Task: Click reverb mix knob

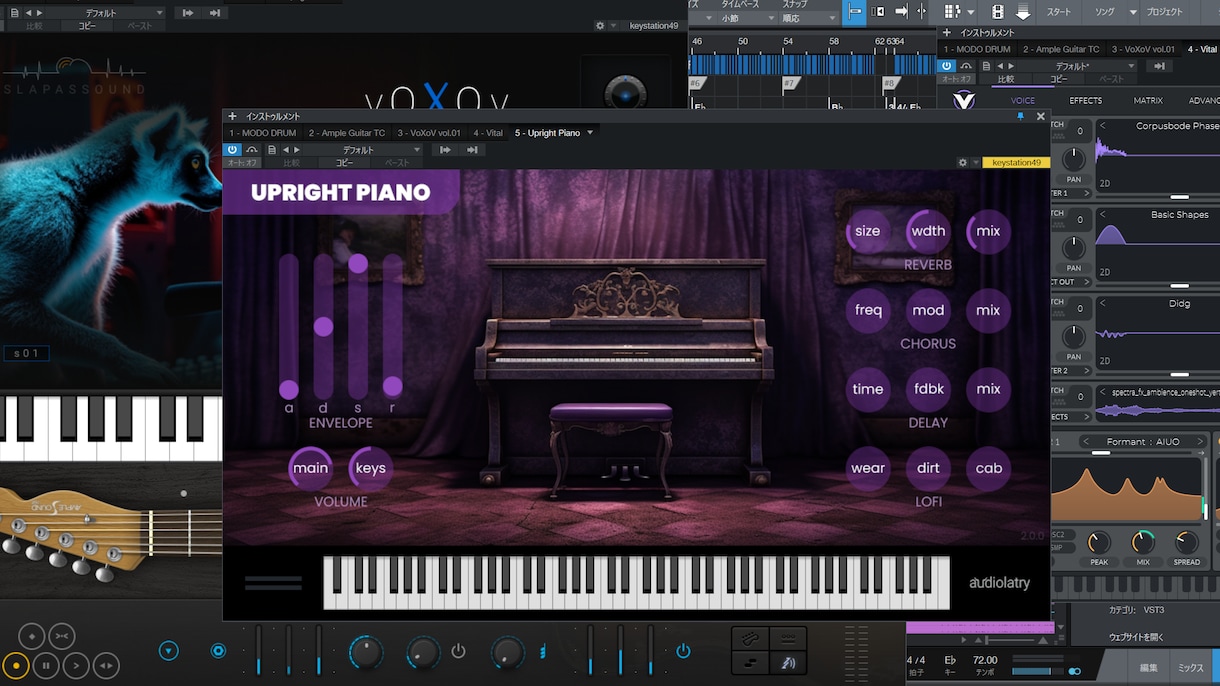Action: [x=988, y=231]
